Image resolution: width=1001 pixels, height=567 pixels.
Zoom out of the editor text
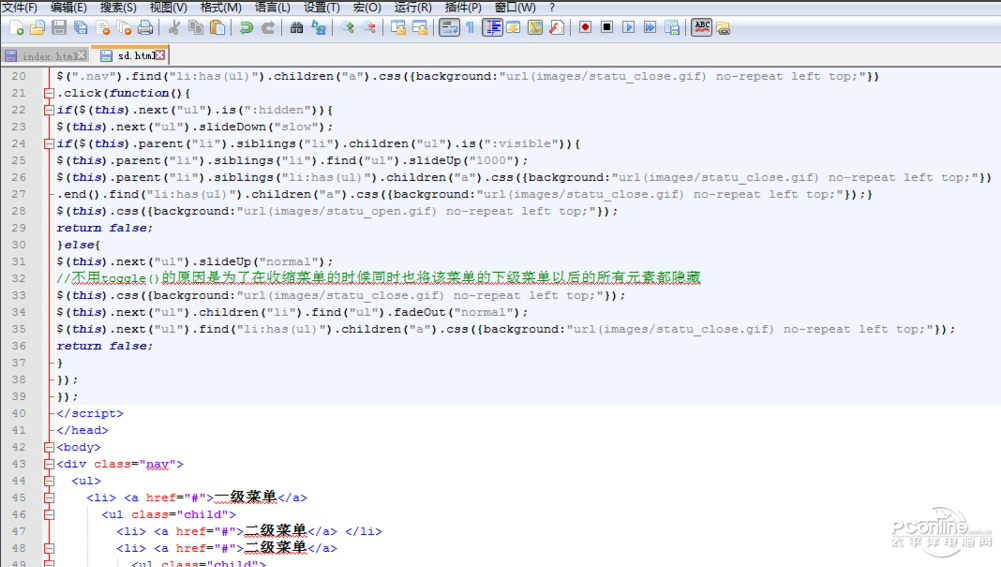pyautogui.click(x=368, y=27)
